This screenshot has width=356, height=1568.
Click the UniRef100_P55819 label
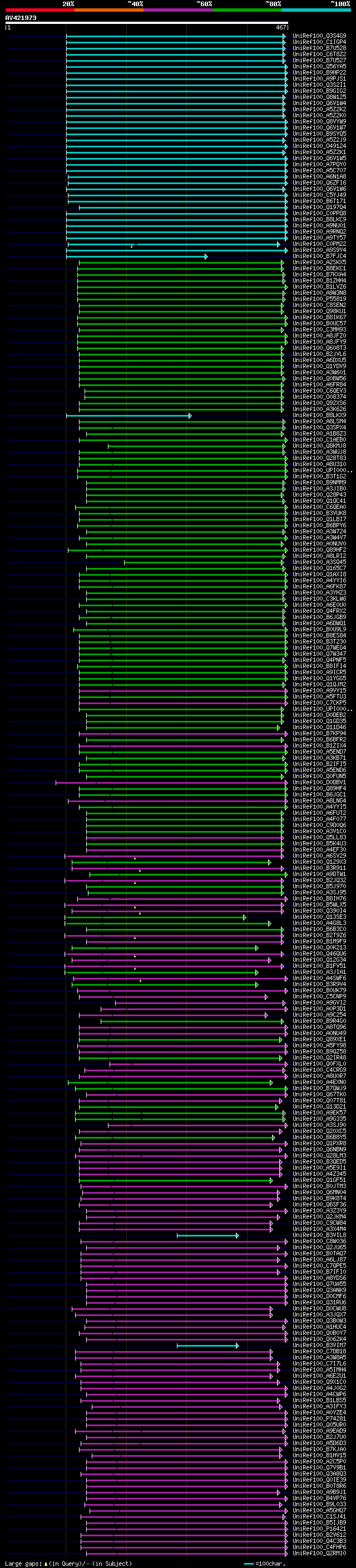(x=319, y=299)
